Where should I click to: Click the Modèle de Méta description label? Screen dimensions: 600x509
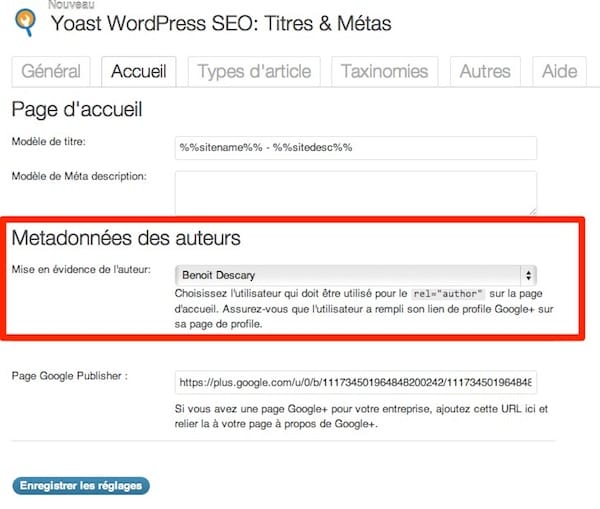point(79,177)
